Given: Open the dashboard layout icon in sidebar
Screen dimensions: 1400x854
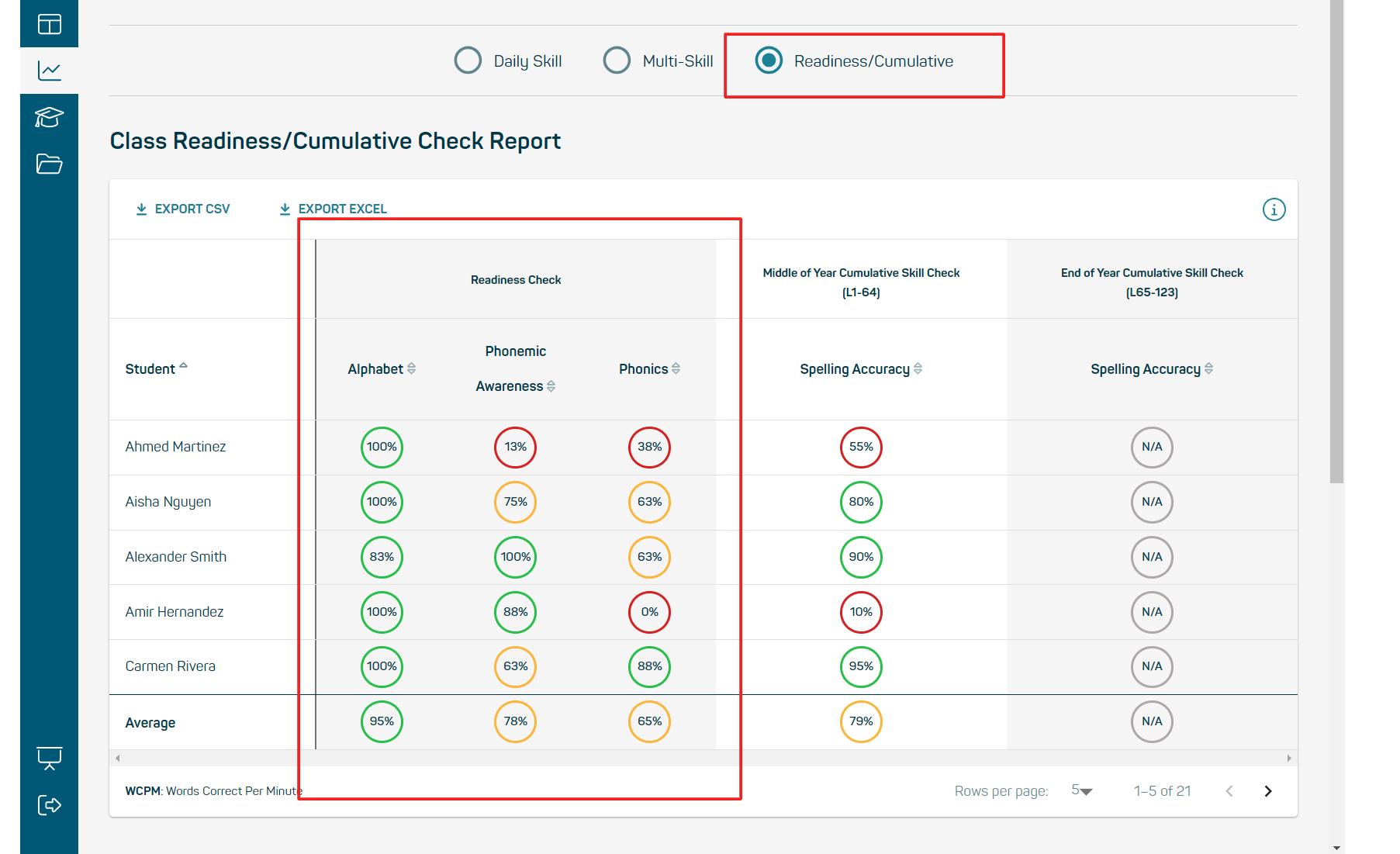Looking at the screenshot, I should (50, 24).
